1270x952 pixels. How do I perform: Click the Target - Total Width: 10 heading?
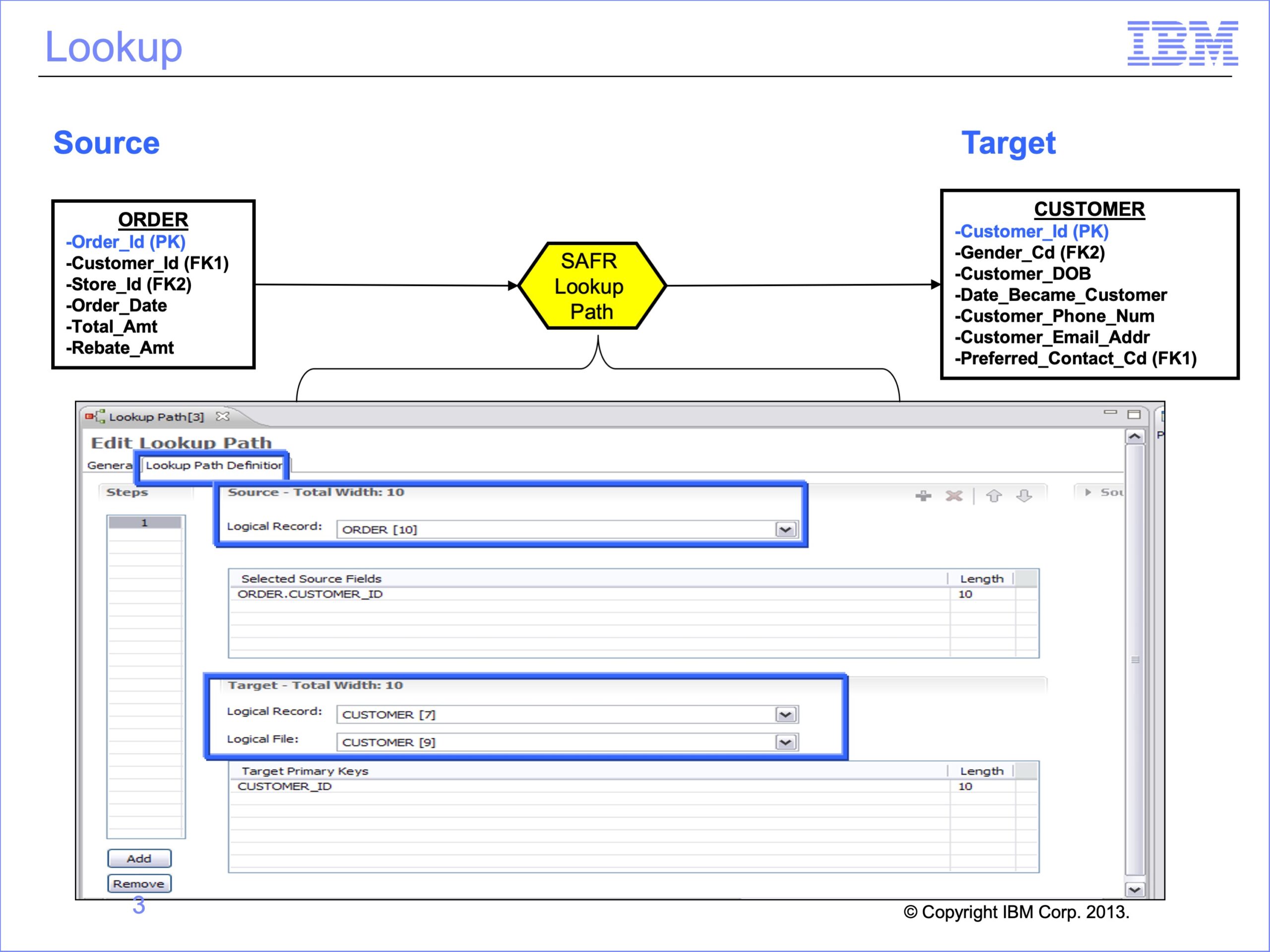point(315,685)
